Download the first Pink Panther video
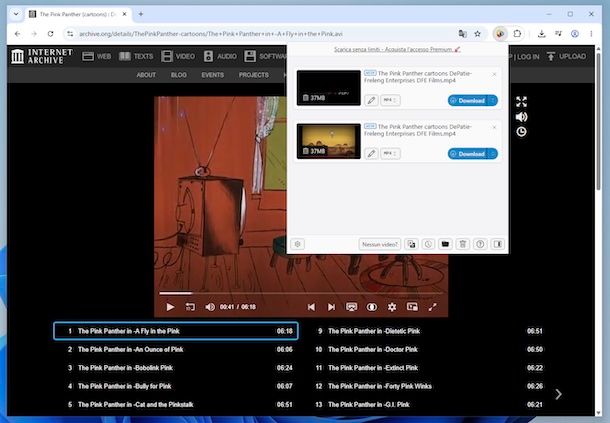 (468, 100)
